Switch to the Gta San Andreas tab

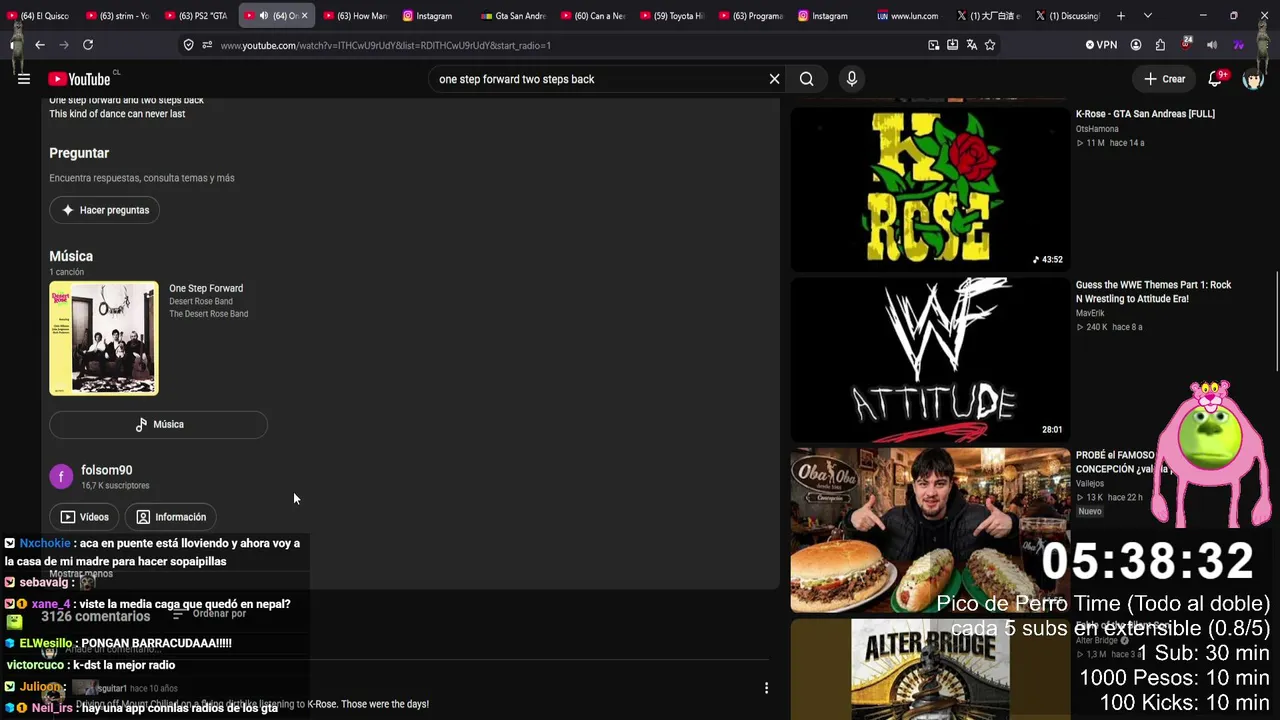(x=513, y=16)
